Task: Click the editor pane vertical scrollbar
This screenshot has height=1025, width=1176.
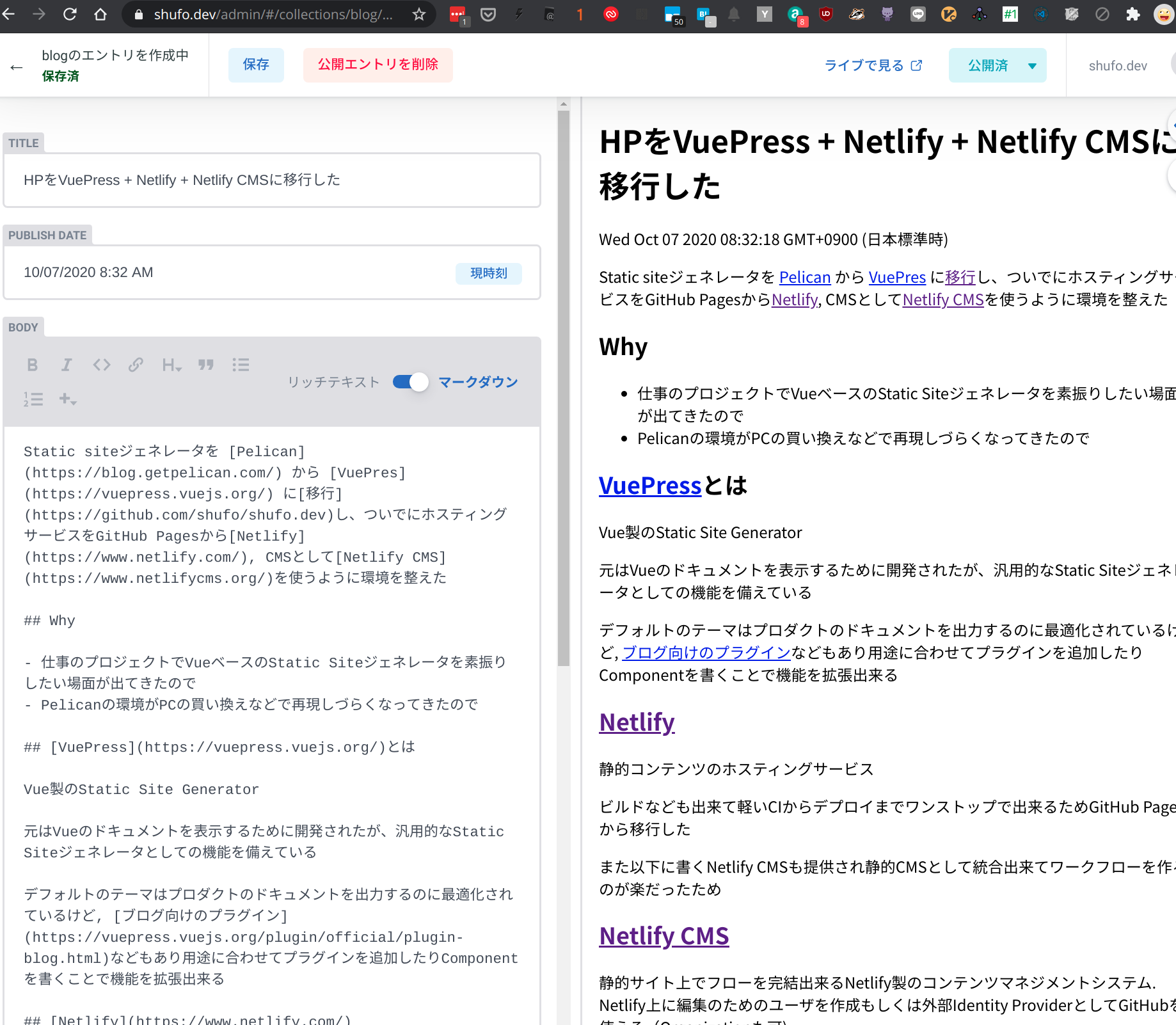Action: pyautogui.click(x=563, y=384)
